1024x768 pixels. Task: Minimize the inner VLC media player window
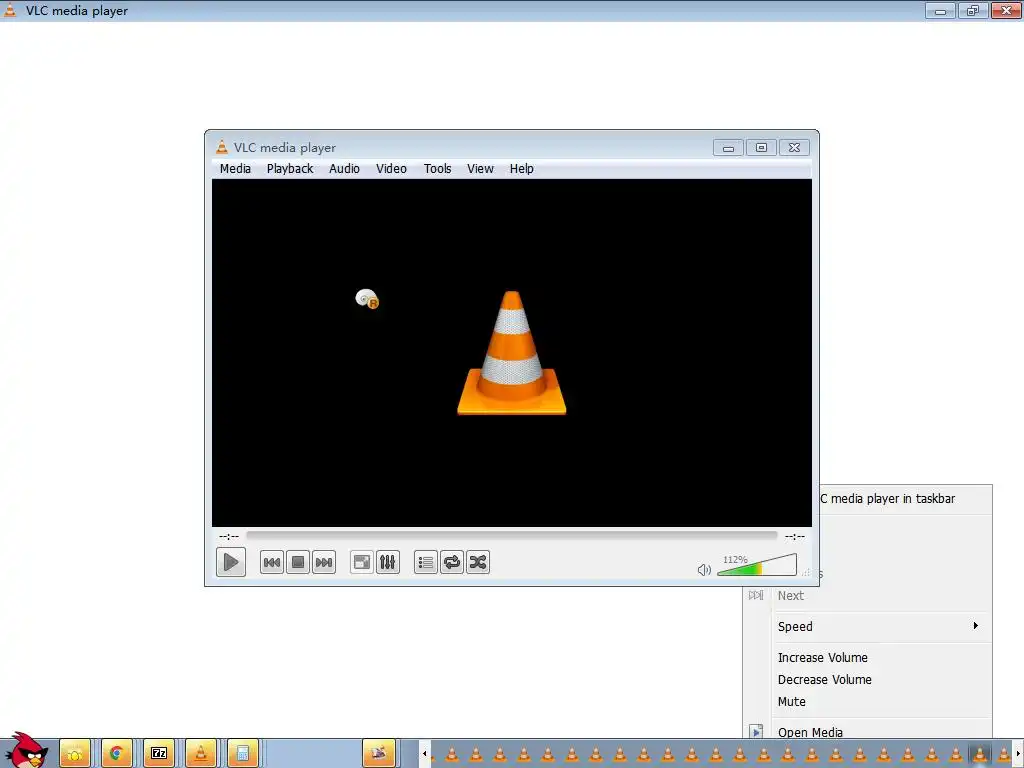pyautogui.click(x=728, y=148)
